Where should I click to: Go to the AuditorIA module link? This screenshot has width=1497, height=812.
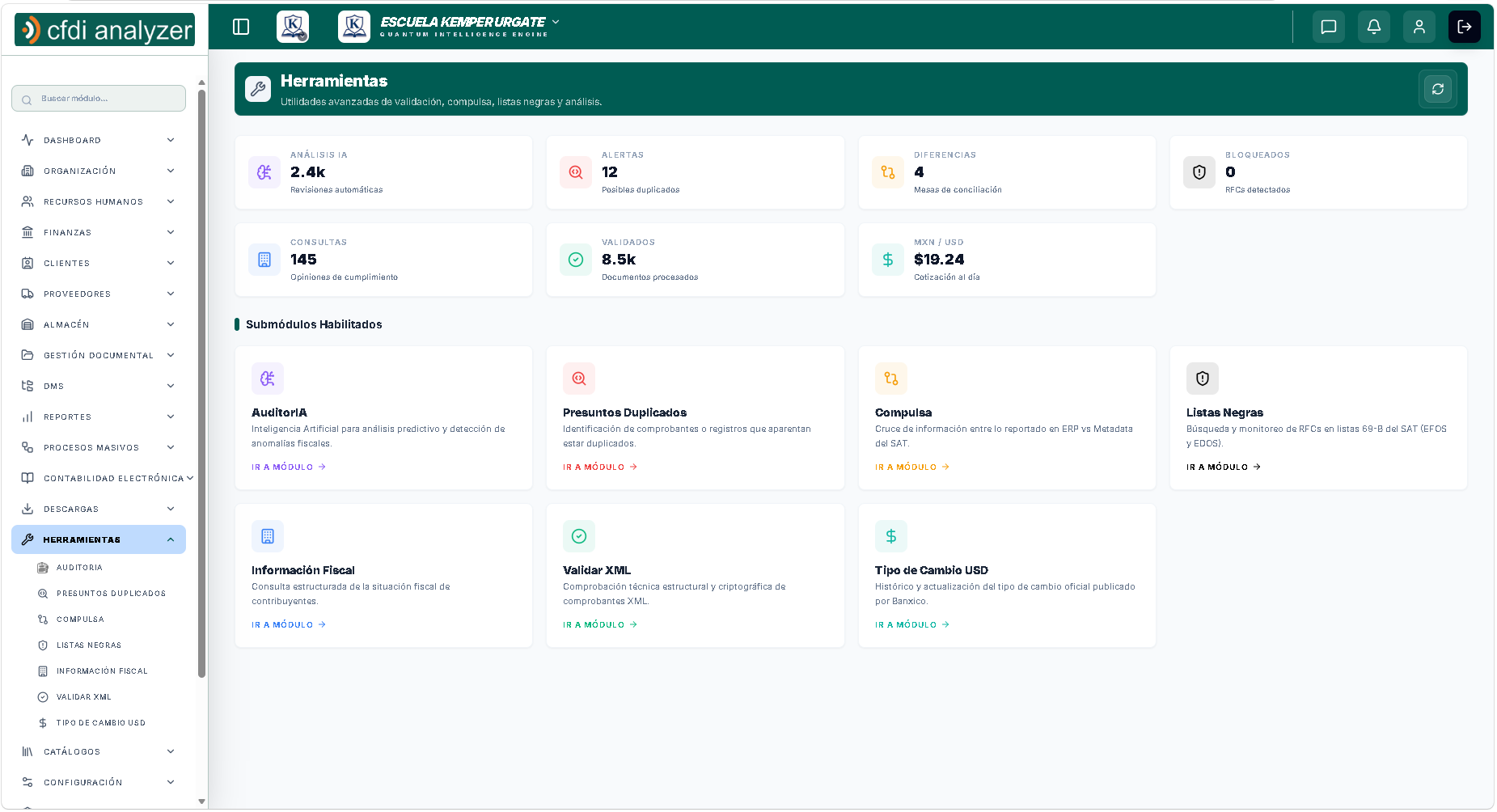(x=289, y=467)
